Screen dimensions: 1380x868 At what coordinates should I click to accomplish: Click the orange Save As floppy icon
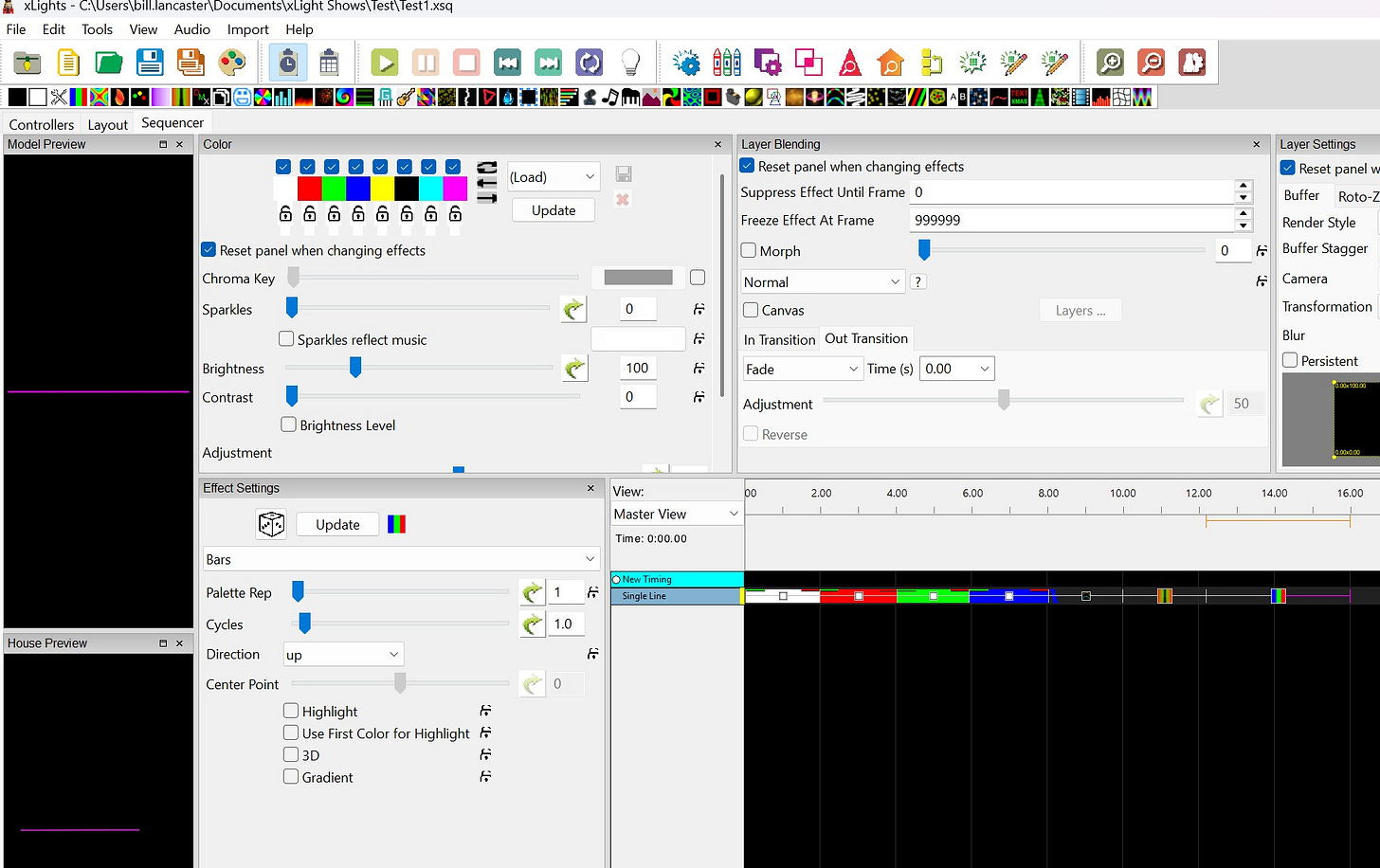(191, 63)
